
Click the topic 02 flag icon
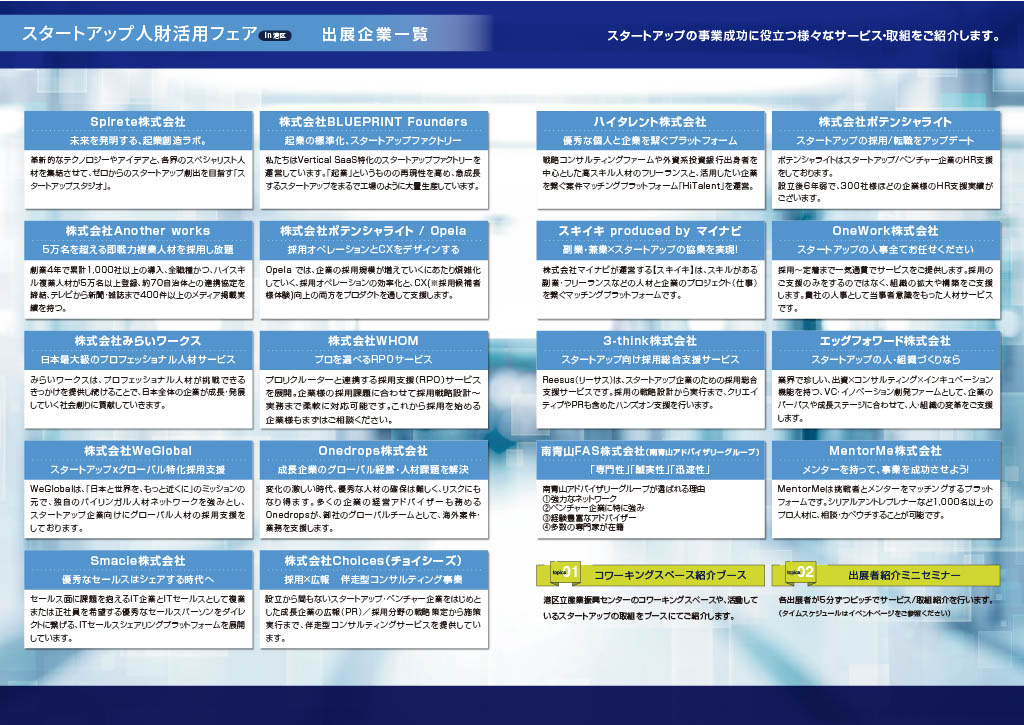pyautogui.click(x=796, y=572)
